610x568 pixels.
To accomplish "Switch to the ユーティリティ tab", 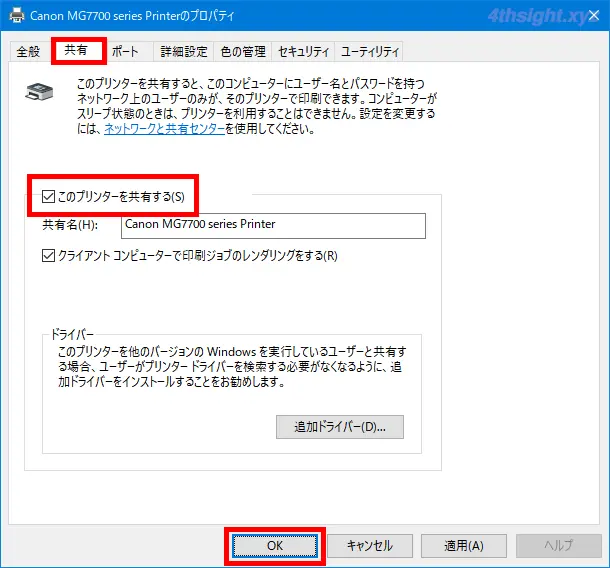I will (369, 51).
